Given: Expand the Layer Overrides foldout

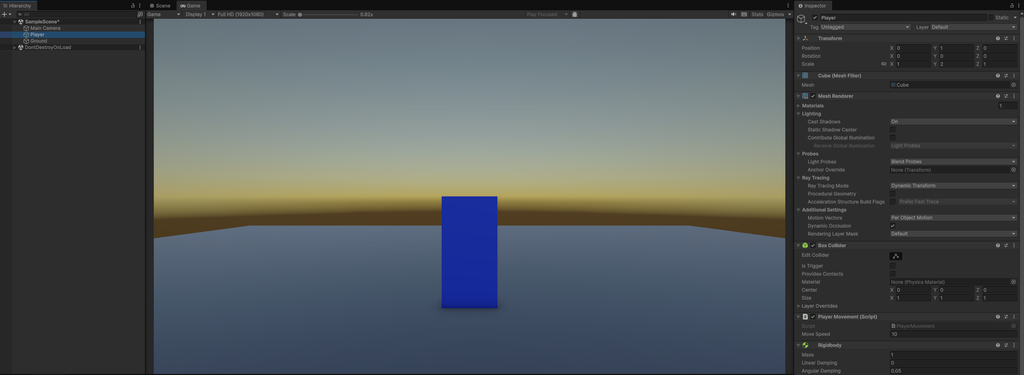Looking at the screenshot, I should coord(798,306).
